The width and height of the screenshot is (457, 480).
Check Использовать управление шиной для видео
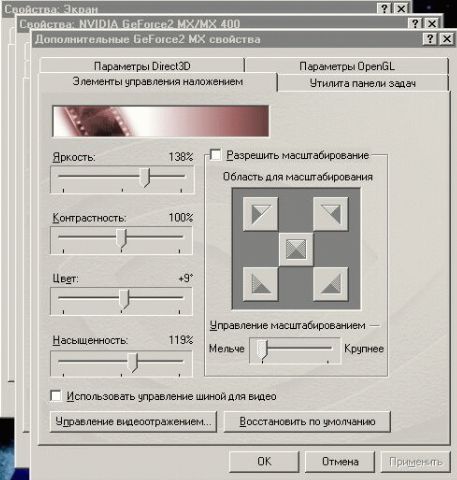(x=56, y=396)
